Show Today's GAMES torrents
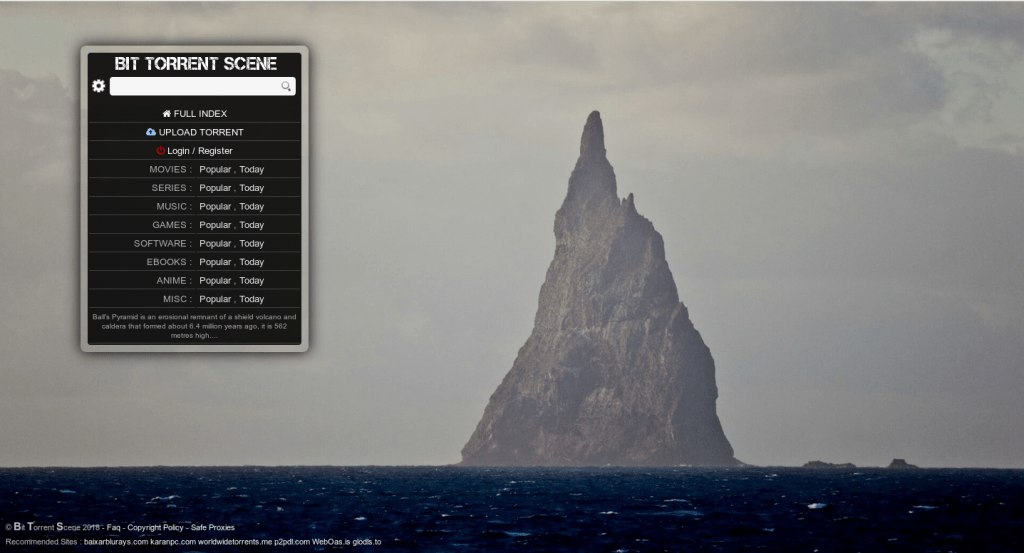Viewport: 1024px width, 553px height. [252, 225]
